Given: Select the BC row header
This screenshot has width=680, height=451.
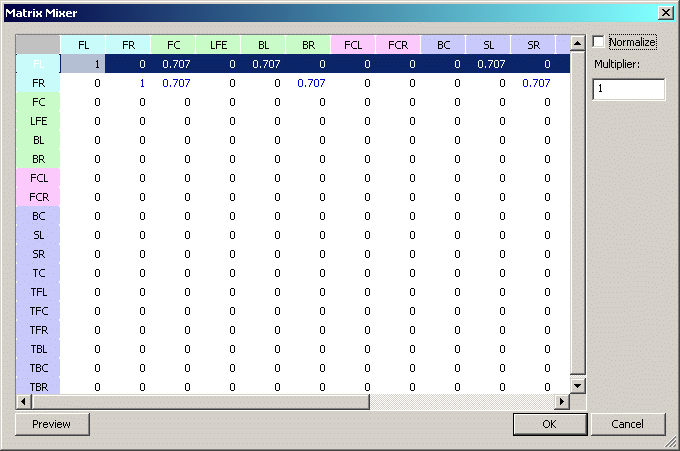Looking at the screenshot, I should [x=38, y=216].
